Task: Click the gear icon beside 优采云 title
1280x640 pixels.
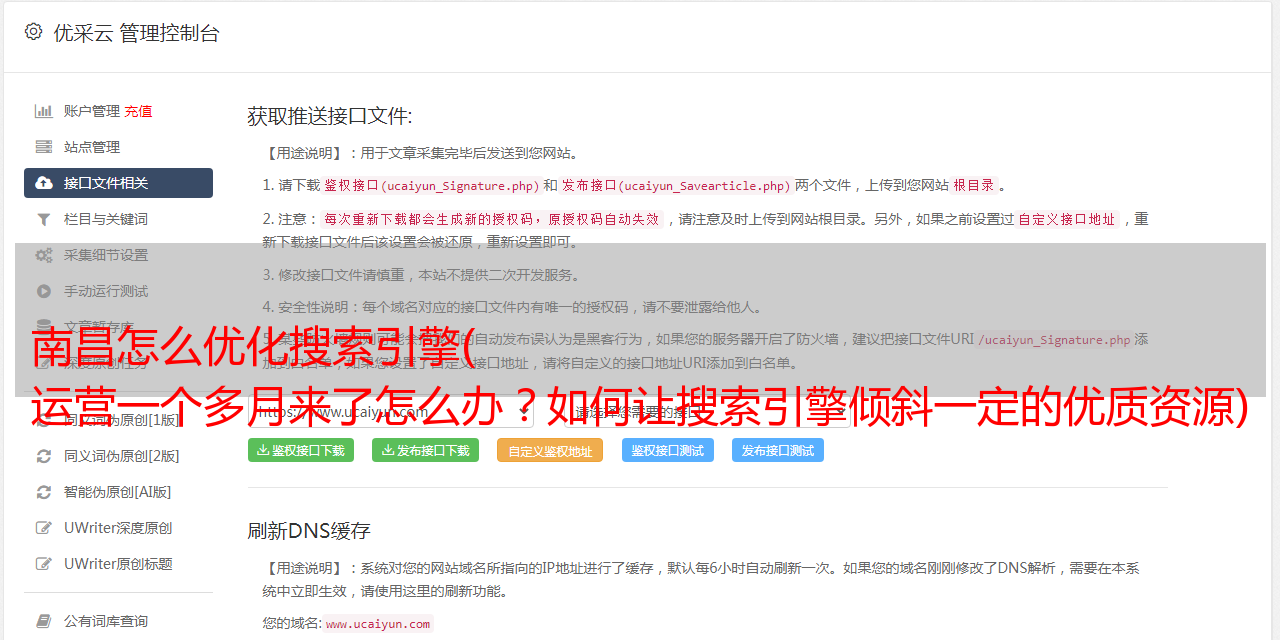Action: click(33, 32)
